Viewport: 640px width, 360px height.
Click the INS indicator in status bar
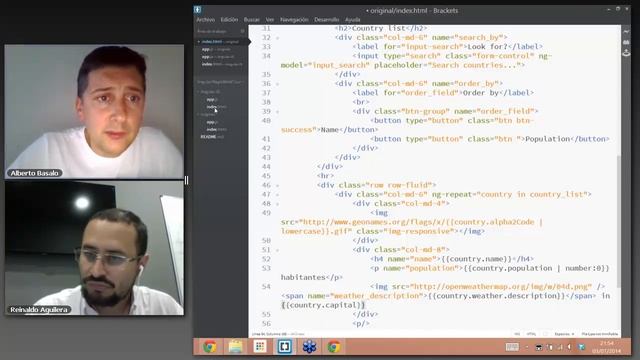pyautogui.click(x=517, y=334)
